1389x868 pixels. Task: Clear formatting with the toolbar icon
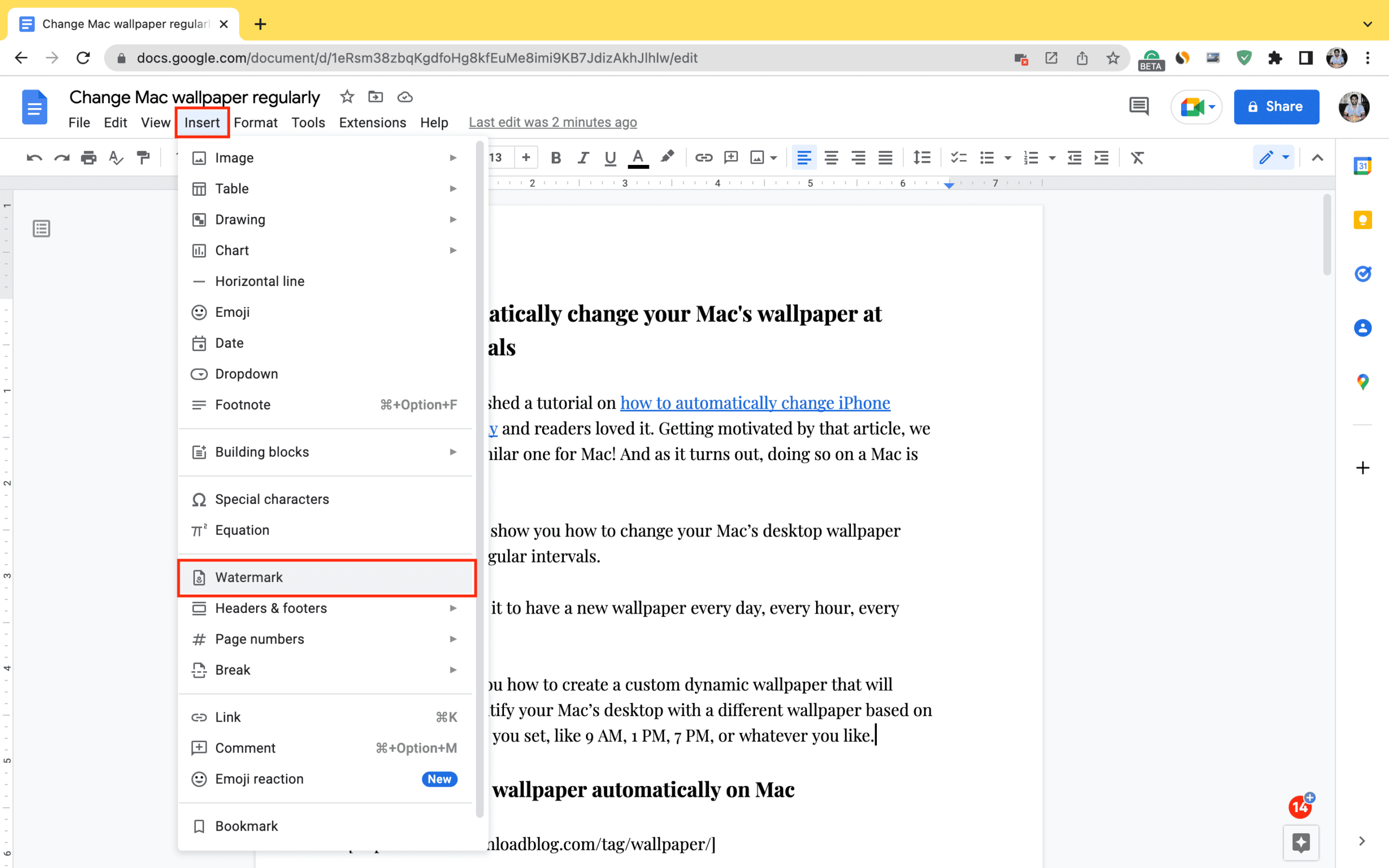tap(1138, 157)
